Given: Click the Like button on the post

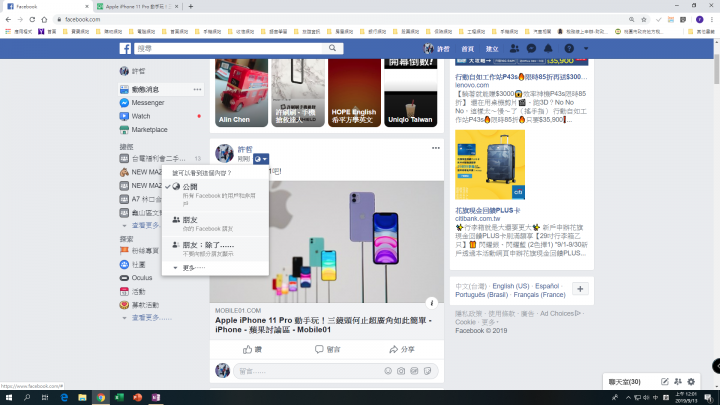Looking at the screenshot, I should (x=252, y=349).
